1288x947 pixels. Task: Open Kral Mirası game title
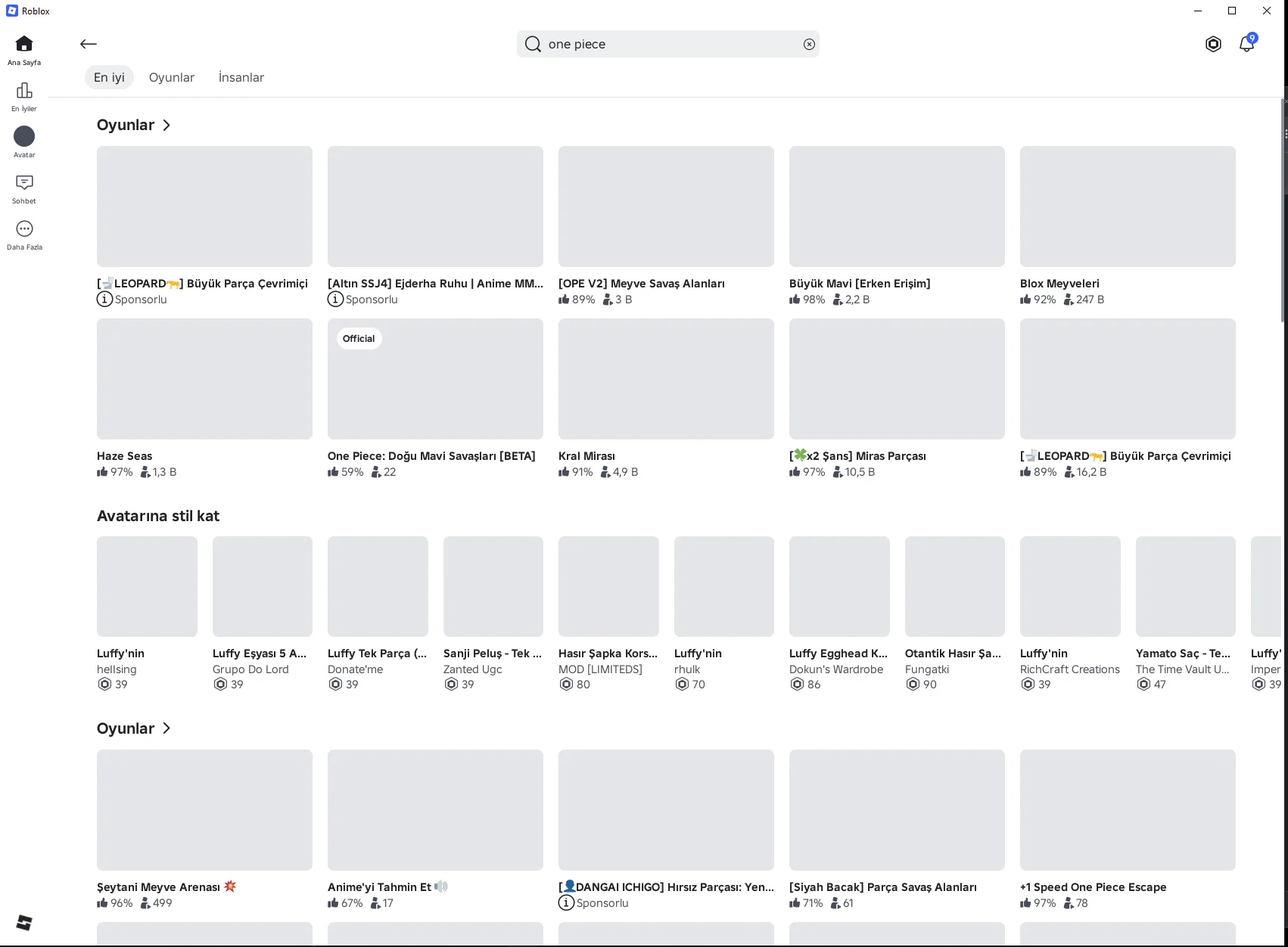tap(586, 456)
